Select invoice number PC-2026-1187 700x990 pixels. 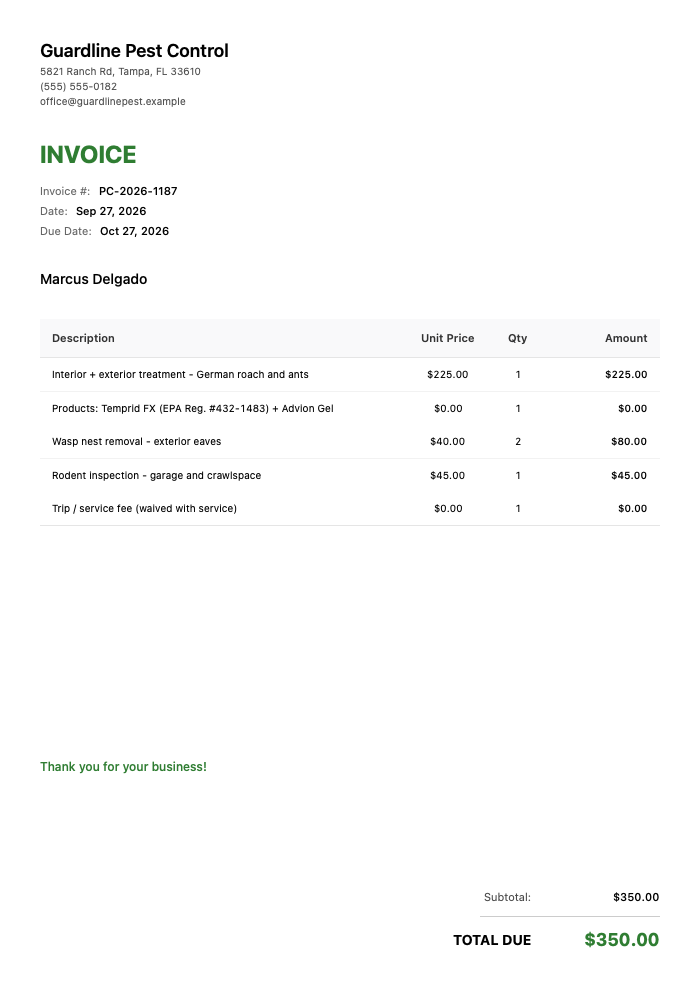pos(138,191)
